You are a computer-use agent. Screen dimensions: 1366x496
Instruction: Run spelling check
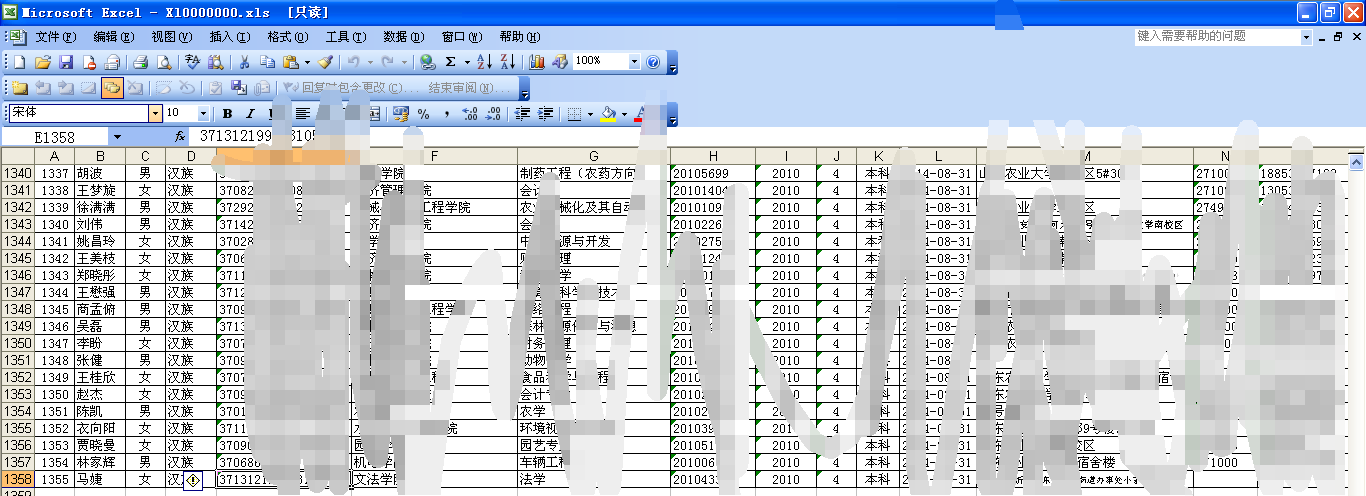pos(193,62)
